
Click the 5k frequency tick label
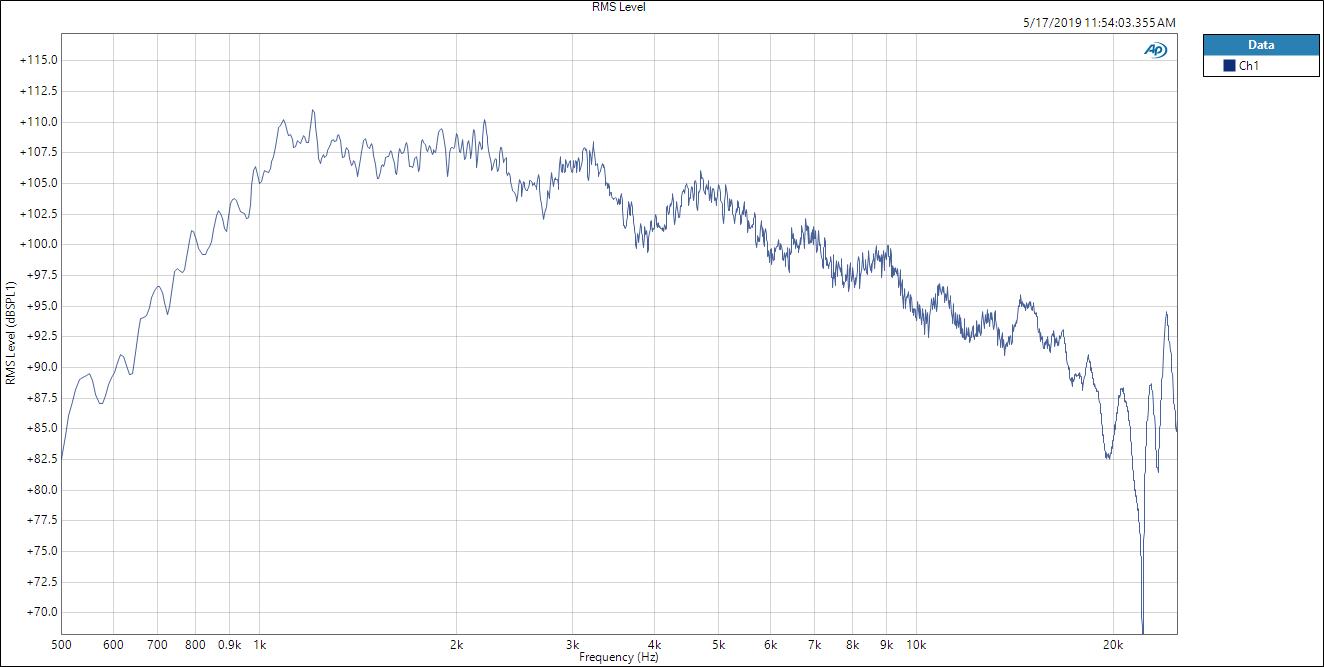(x=718, y=645)
